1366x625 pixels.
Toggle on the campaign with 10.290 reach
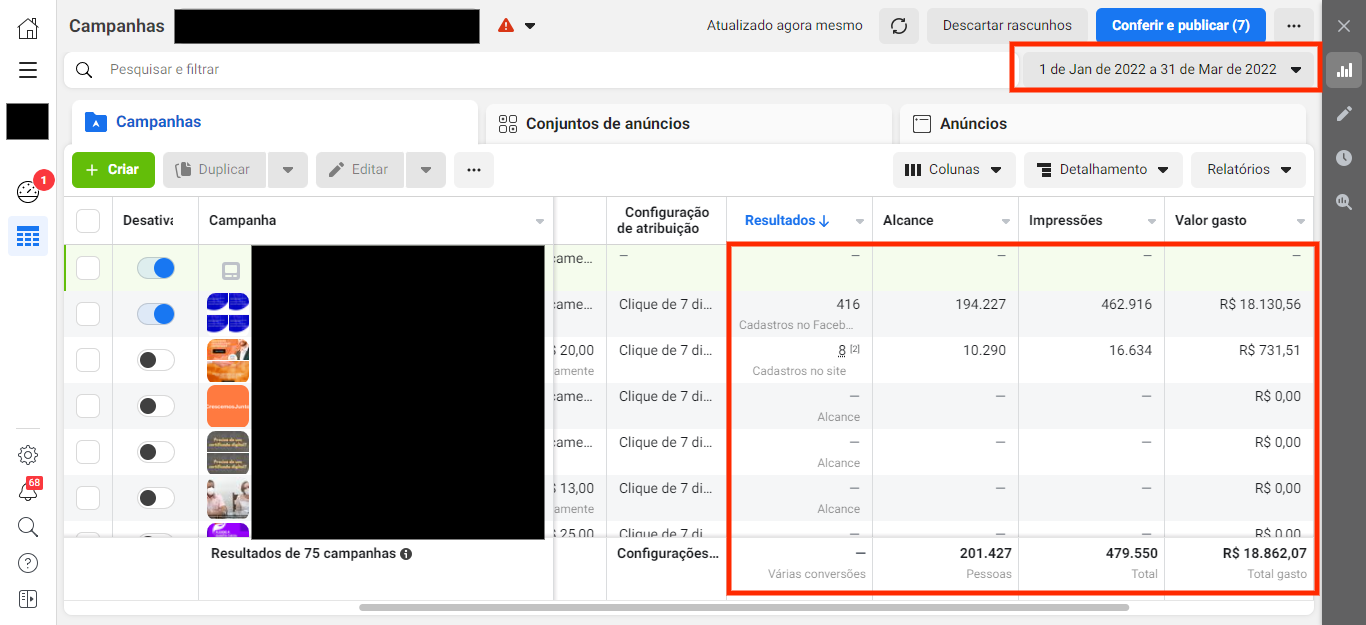tap(156, 360)
